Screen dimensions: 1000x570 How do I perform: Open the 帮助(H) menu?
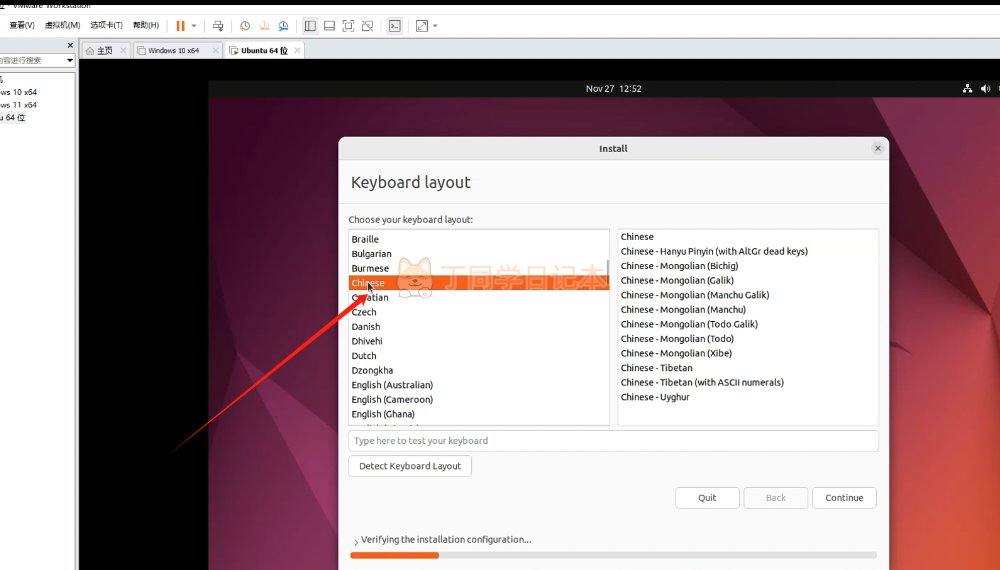(146, 26)
